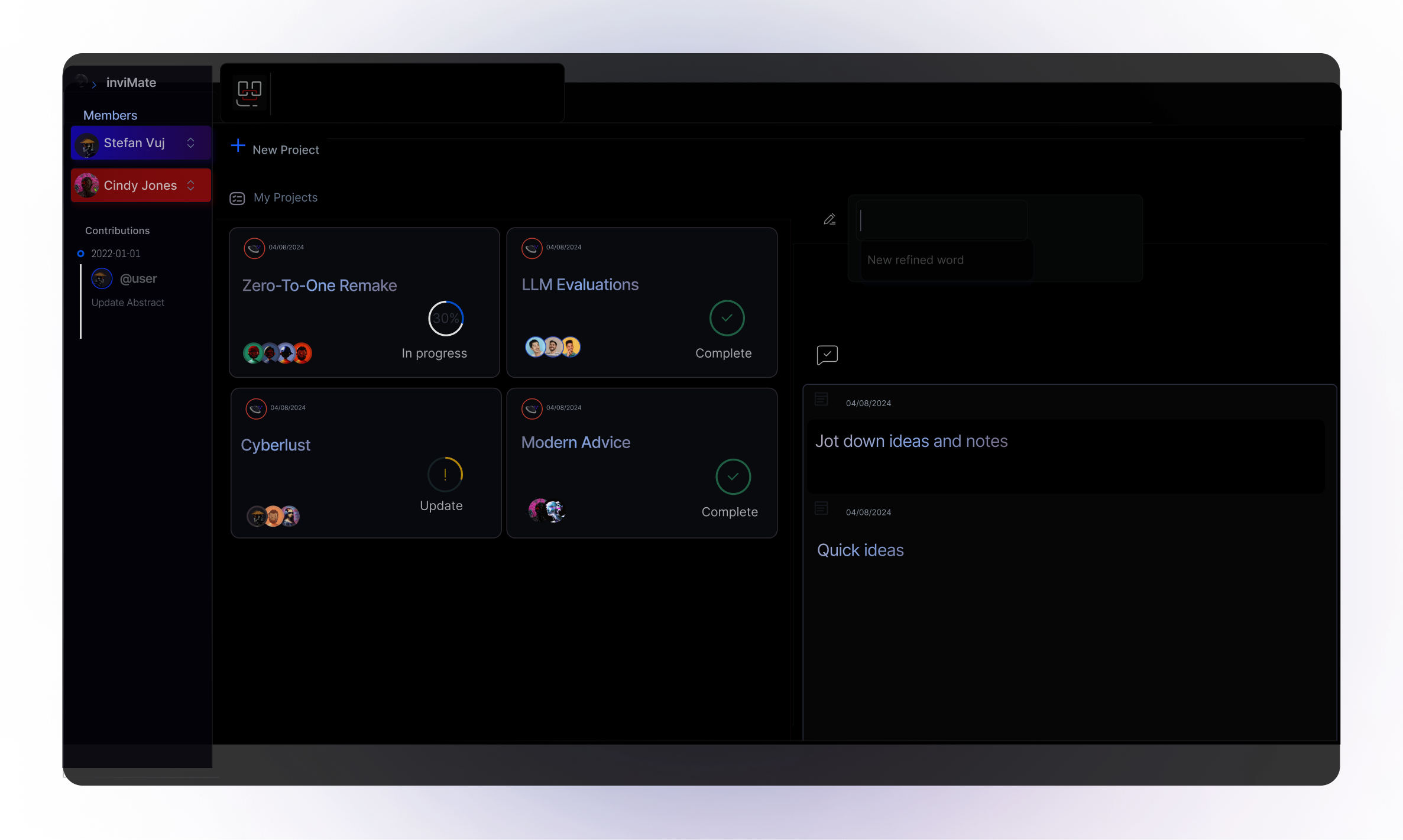Image resolution: width=1403 pixels, height=840 pixels.
Task: Click the clock icon on Cyberlust card
Action: tap(256, 407)
